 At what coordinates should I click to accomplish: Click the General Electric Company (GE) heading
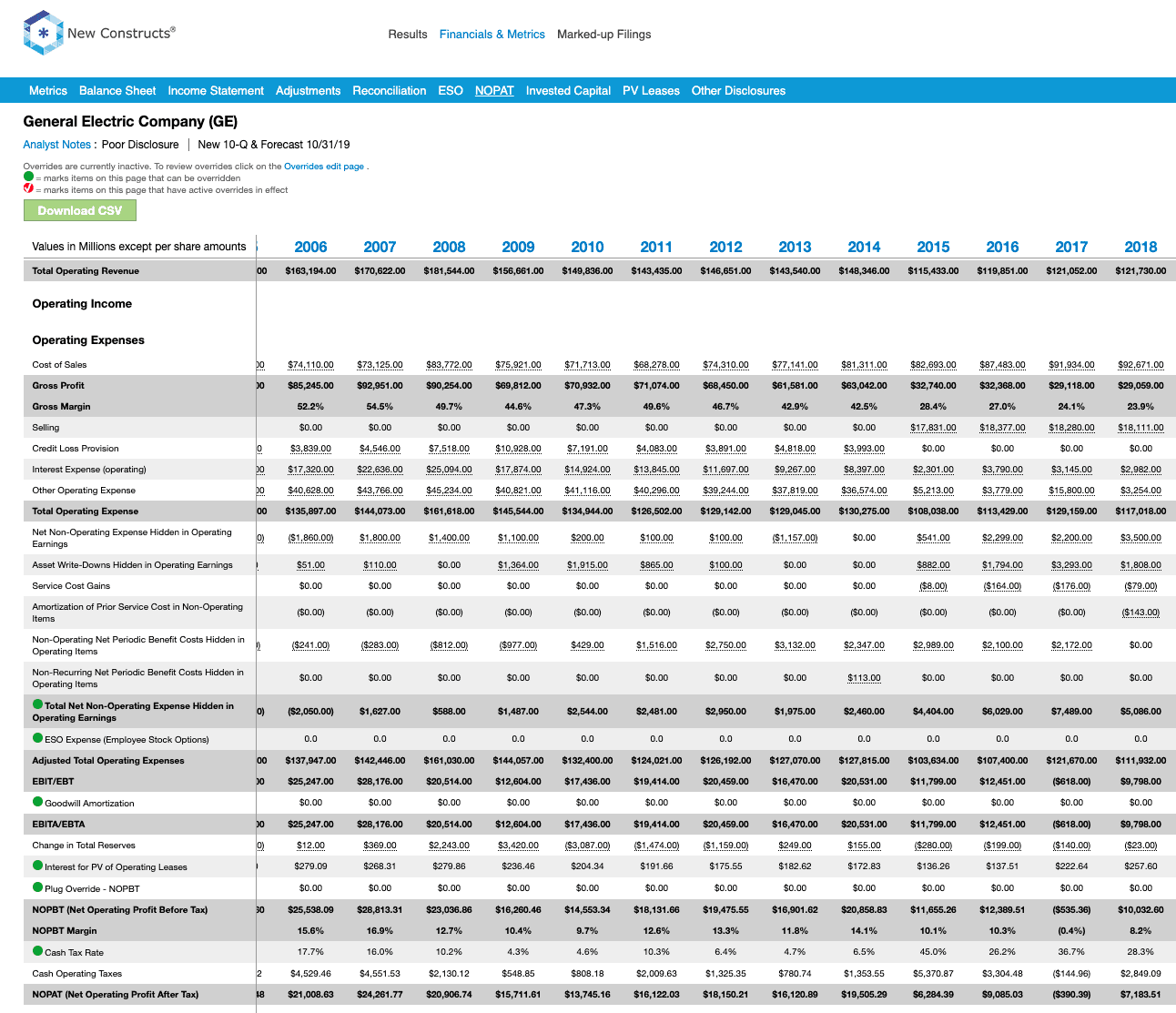coord(130,122)
